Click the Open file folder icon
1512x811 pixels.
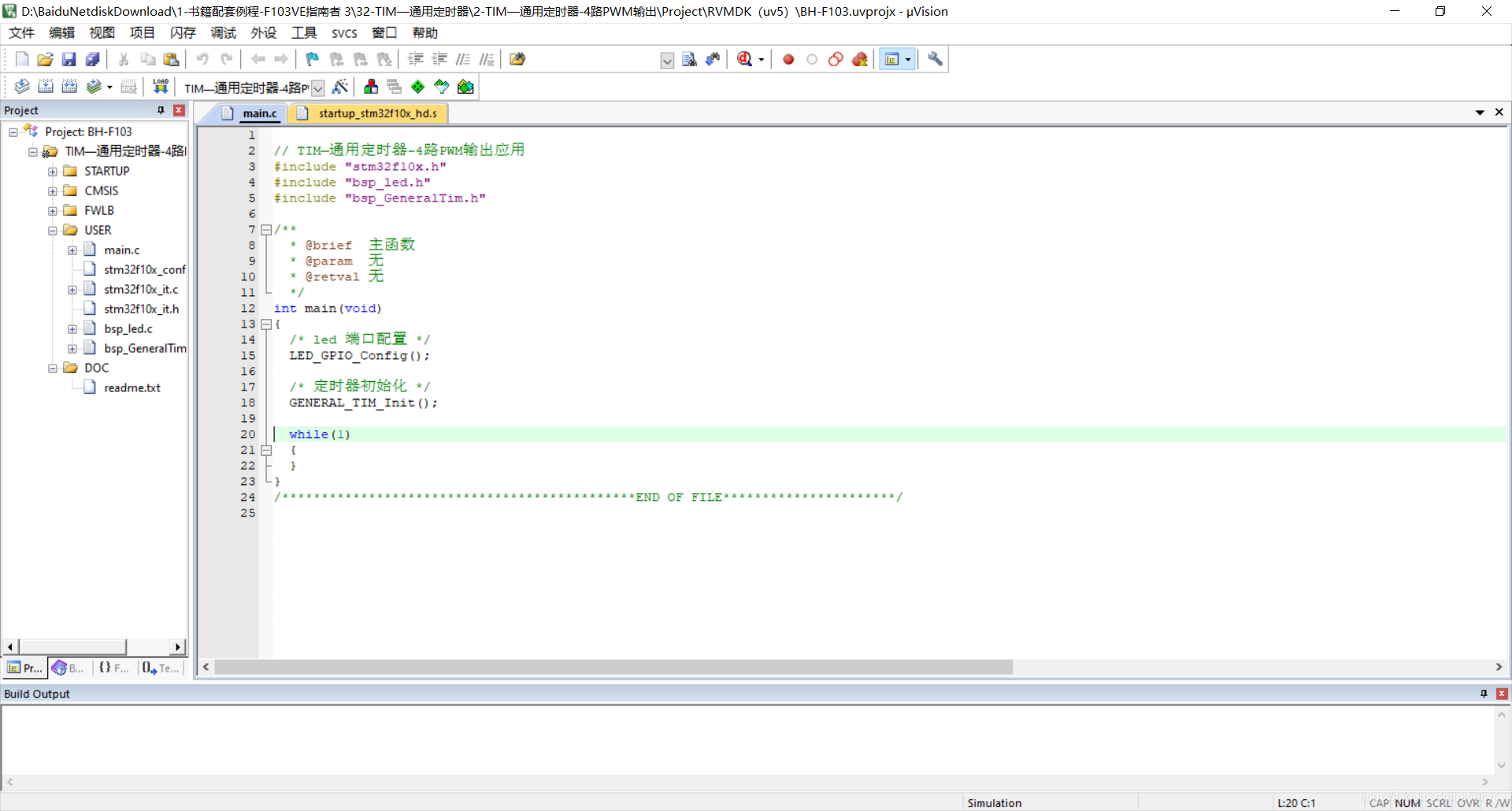point(46,59)
